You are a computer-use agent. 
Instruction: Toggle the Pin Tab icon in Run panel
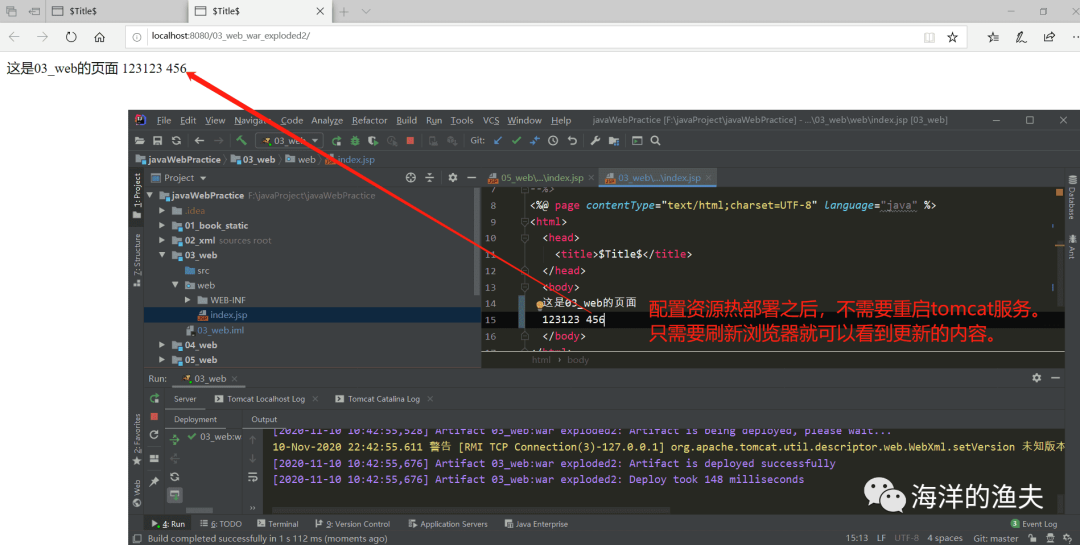tap(154, 481)
